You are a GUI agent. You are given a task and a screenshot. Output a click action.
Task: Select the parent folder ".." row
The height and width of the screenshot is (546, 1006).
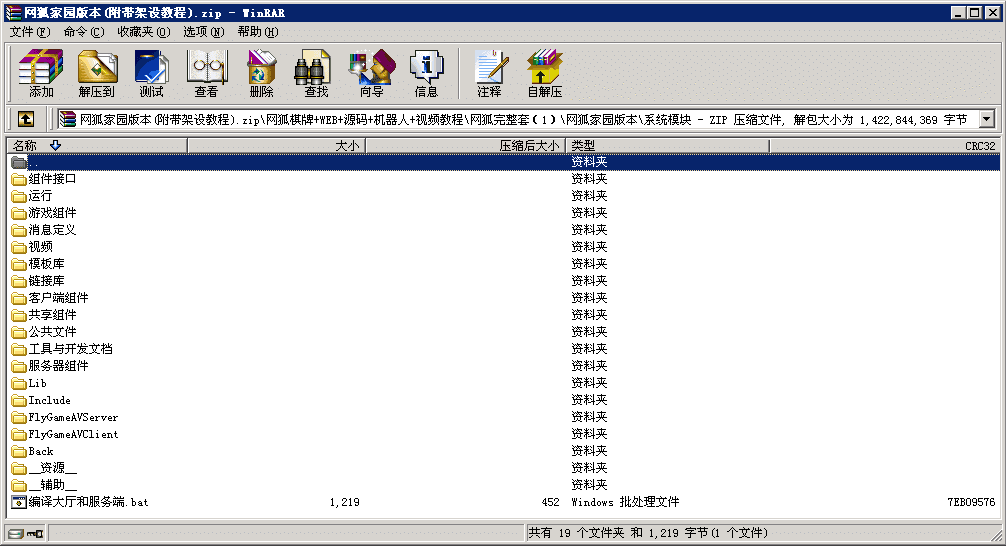pos(504,162)
